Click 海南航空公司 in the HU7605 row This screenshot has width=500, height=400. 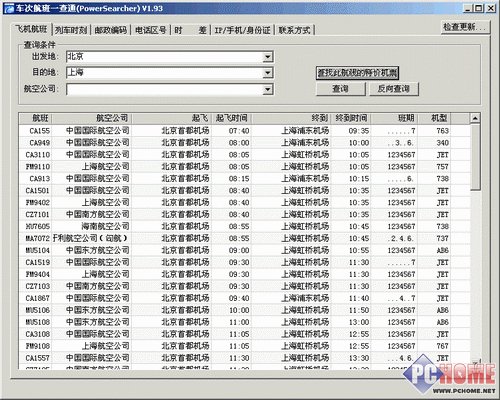pyautogui.click(x=105, y=227)
